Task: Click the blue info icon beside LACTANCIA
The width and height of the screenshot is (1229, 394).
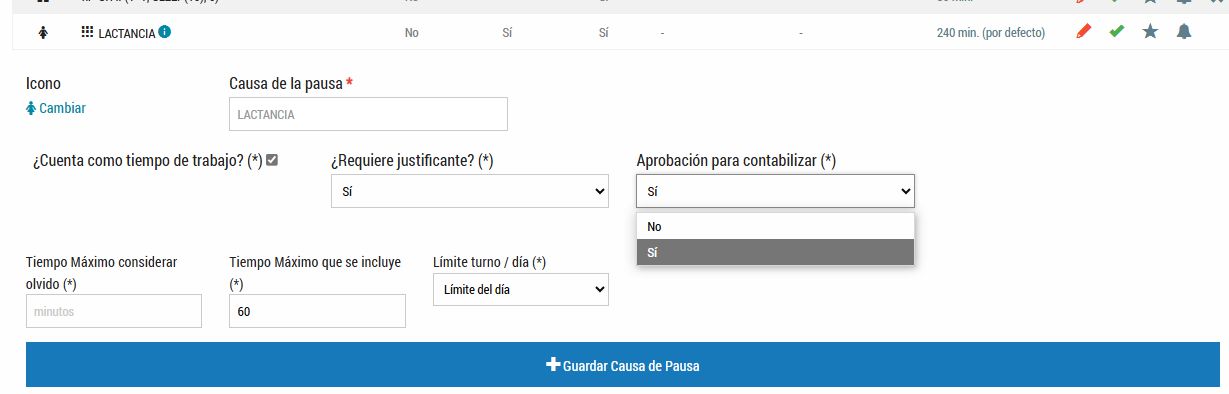Action: click(164, 32)
